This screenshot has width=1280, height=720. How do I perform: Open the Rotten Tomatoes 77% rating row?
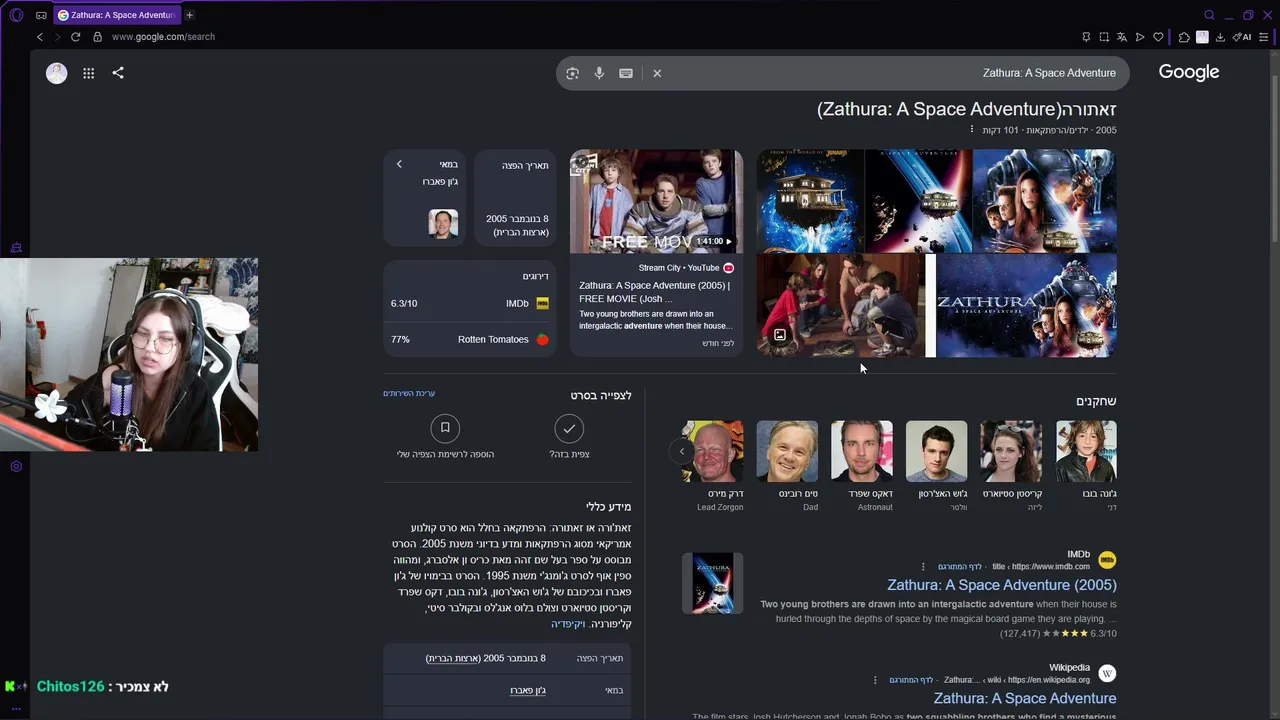[470, 339]
